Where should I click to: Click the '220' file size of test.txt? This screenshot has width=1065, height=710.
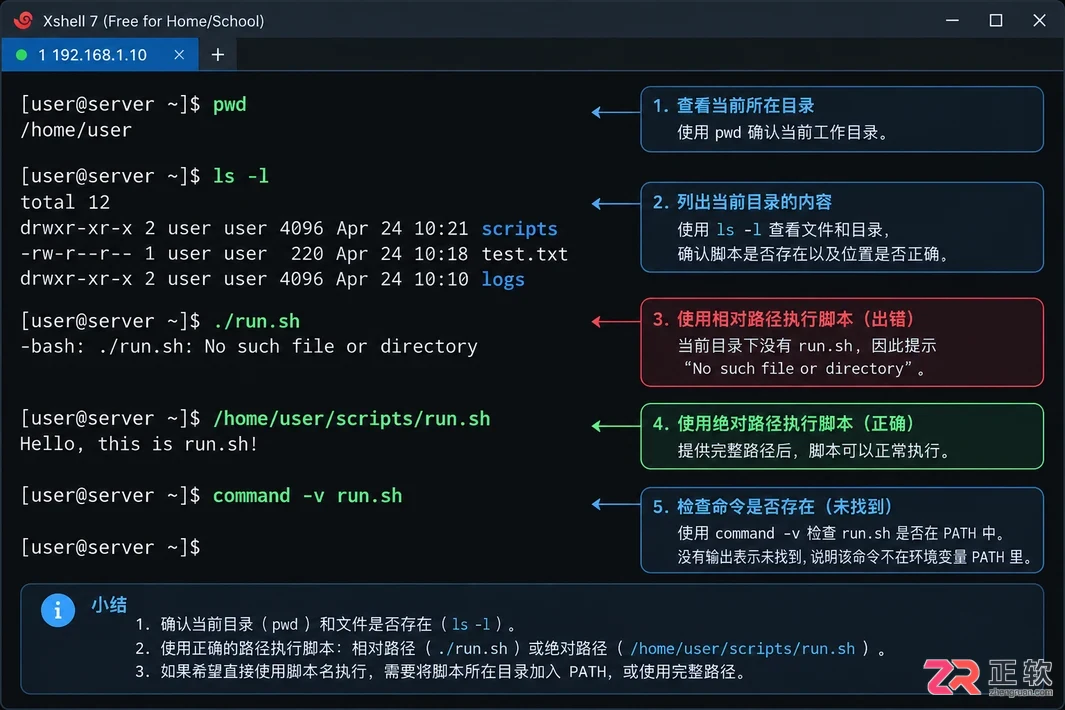(307, 253)
